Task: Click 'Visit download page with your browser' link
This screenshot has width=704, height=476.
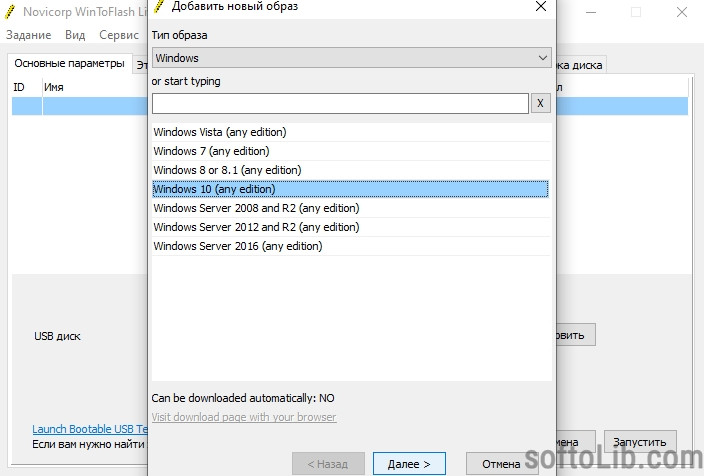Action: coord(244,417)
